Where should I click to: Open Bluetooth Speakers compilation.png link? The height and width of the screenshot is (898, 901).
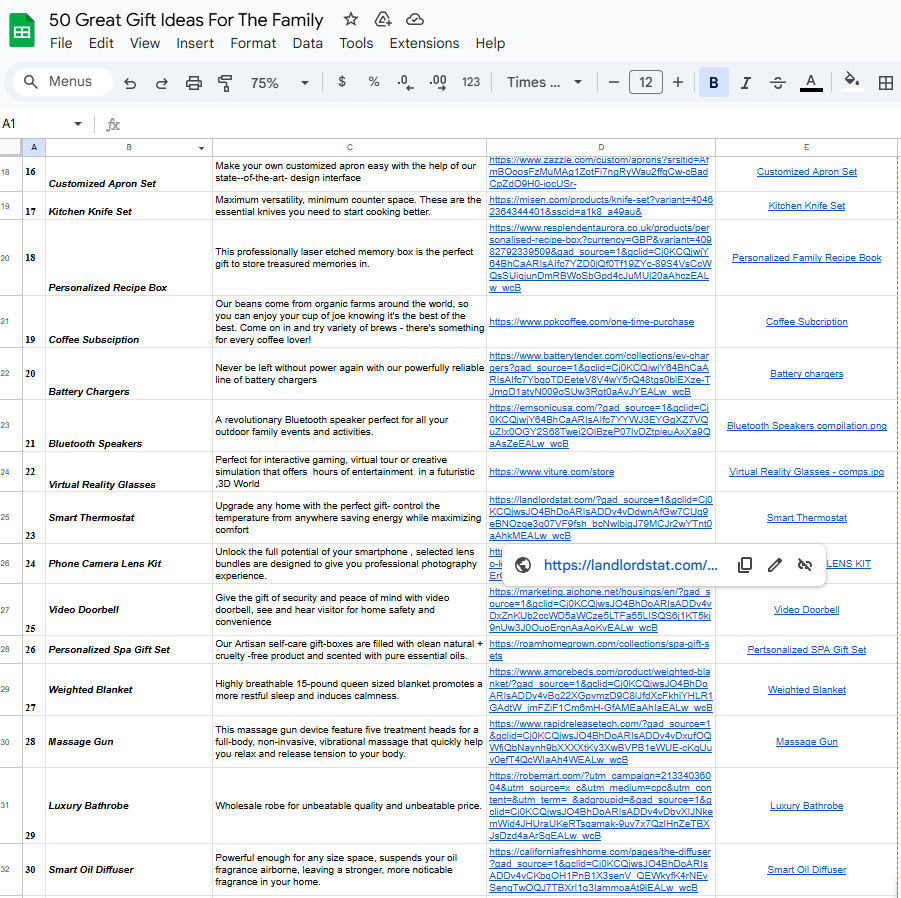click(x=806, y=426)
